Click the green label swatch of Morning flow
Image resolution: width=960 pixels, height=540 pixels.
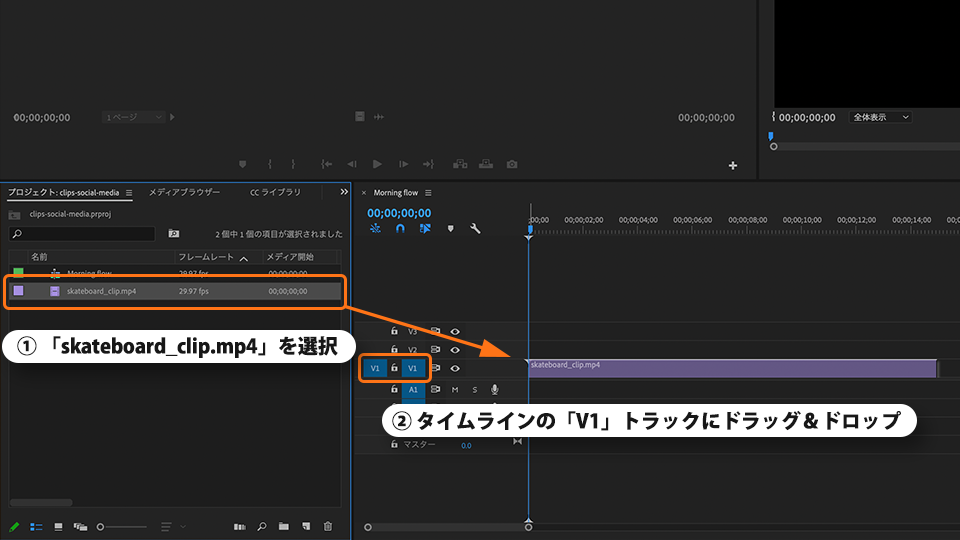[18, 273]
